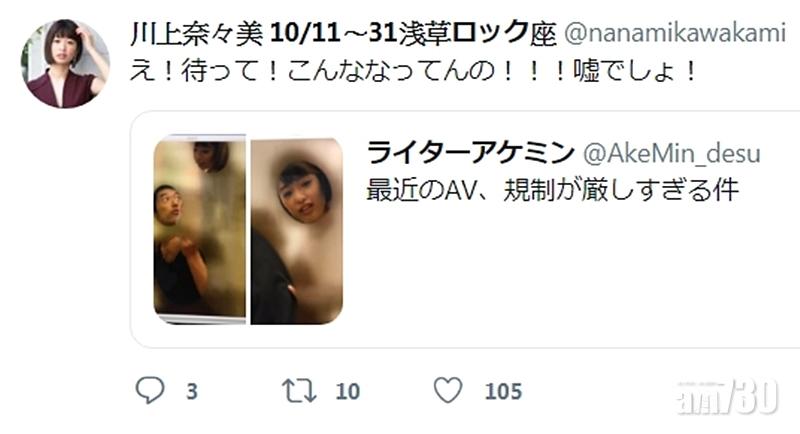Screen dimensions: 800x434
Task: Open the 川上奈々美 display name profile
Action: point(197,34)
